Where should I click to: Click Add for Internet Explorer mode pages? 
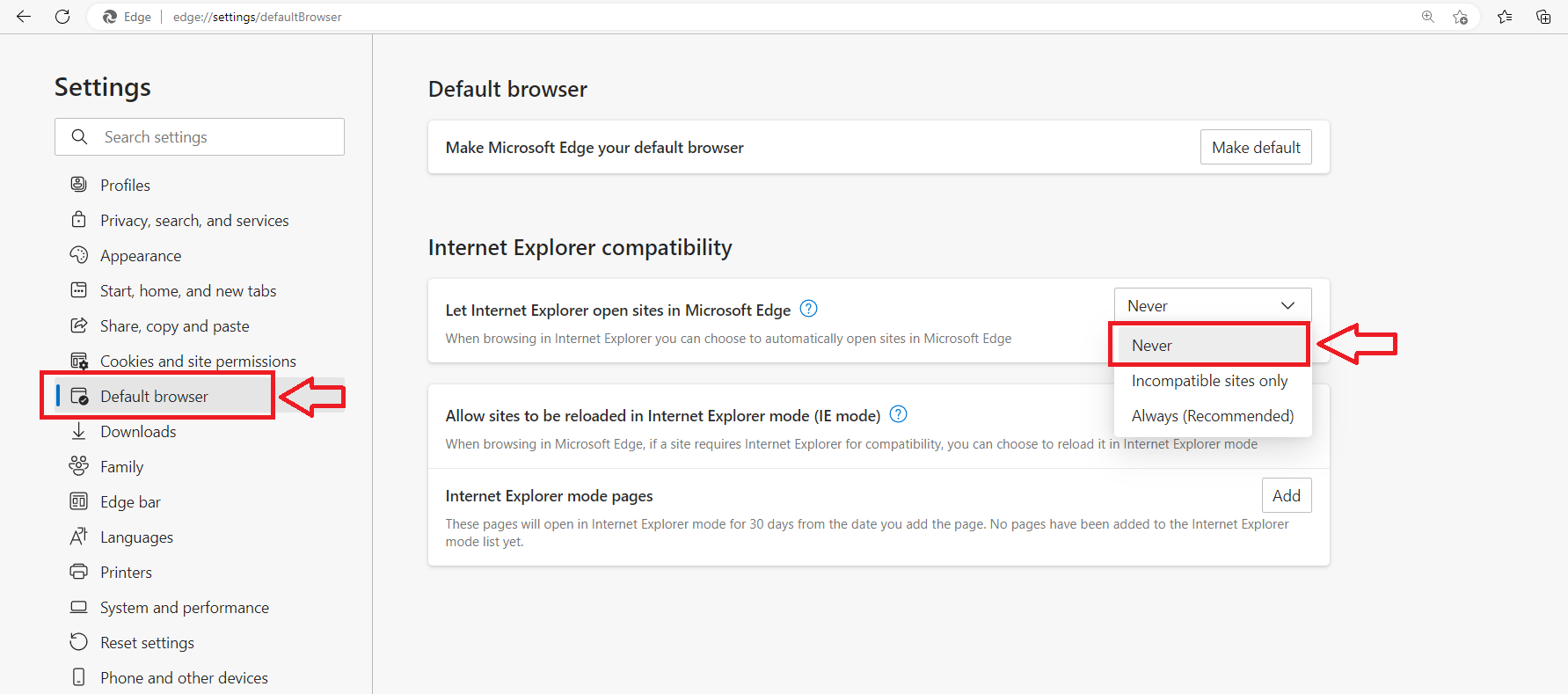click(x=1286, y=495)
